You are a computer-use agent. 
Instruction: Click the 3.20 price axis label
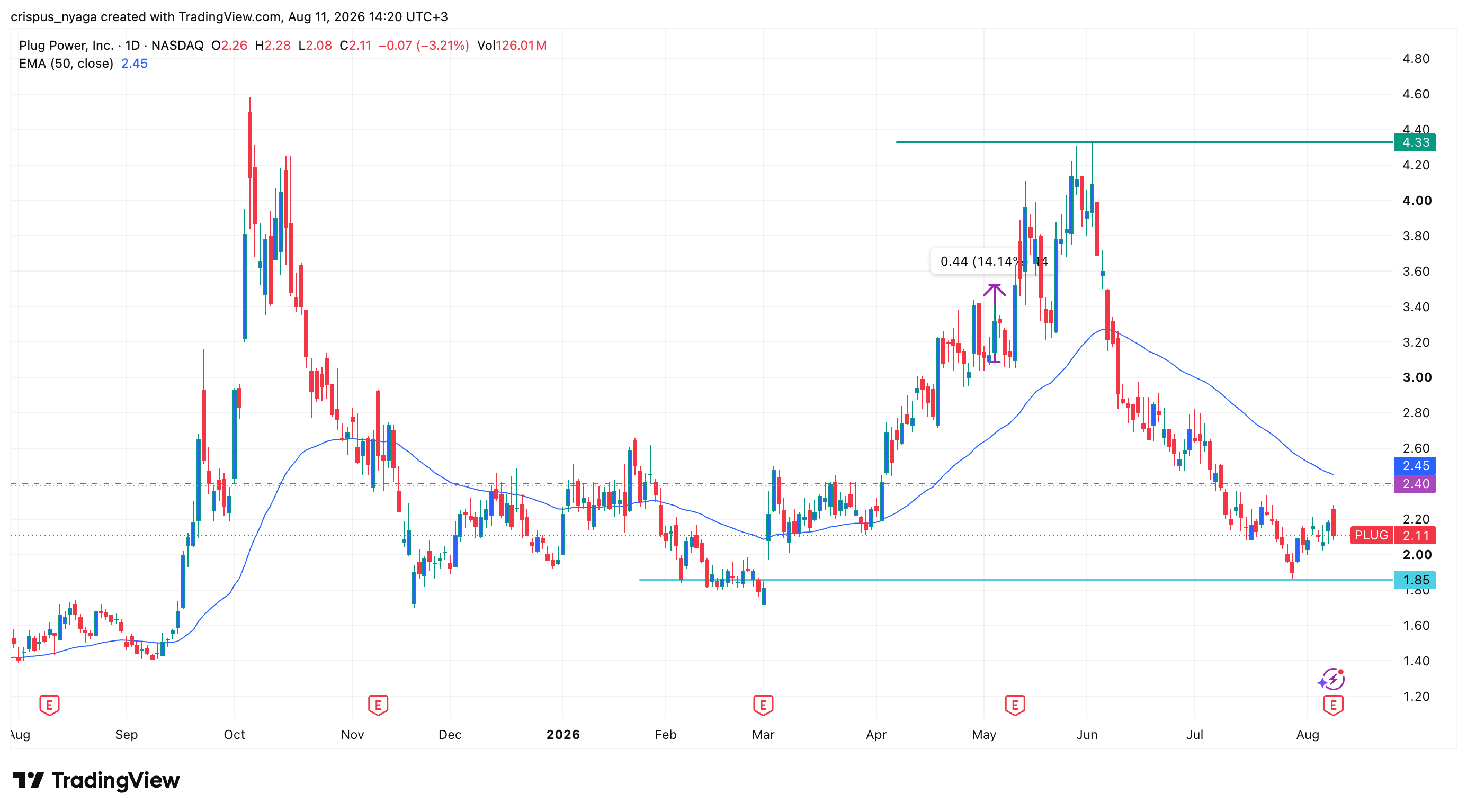(x=1416, y=342)
